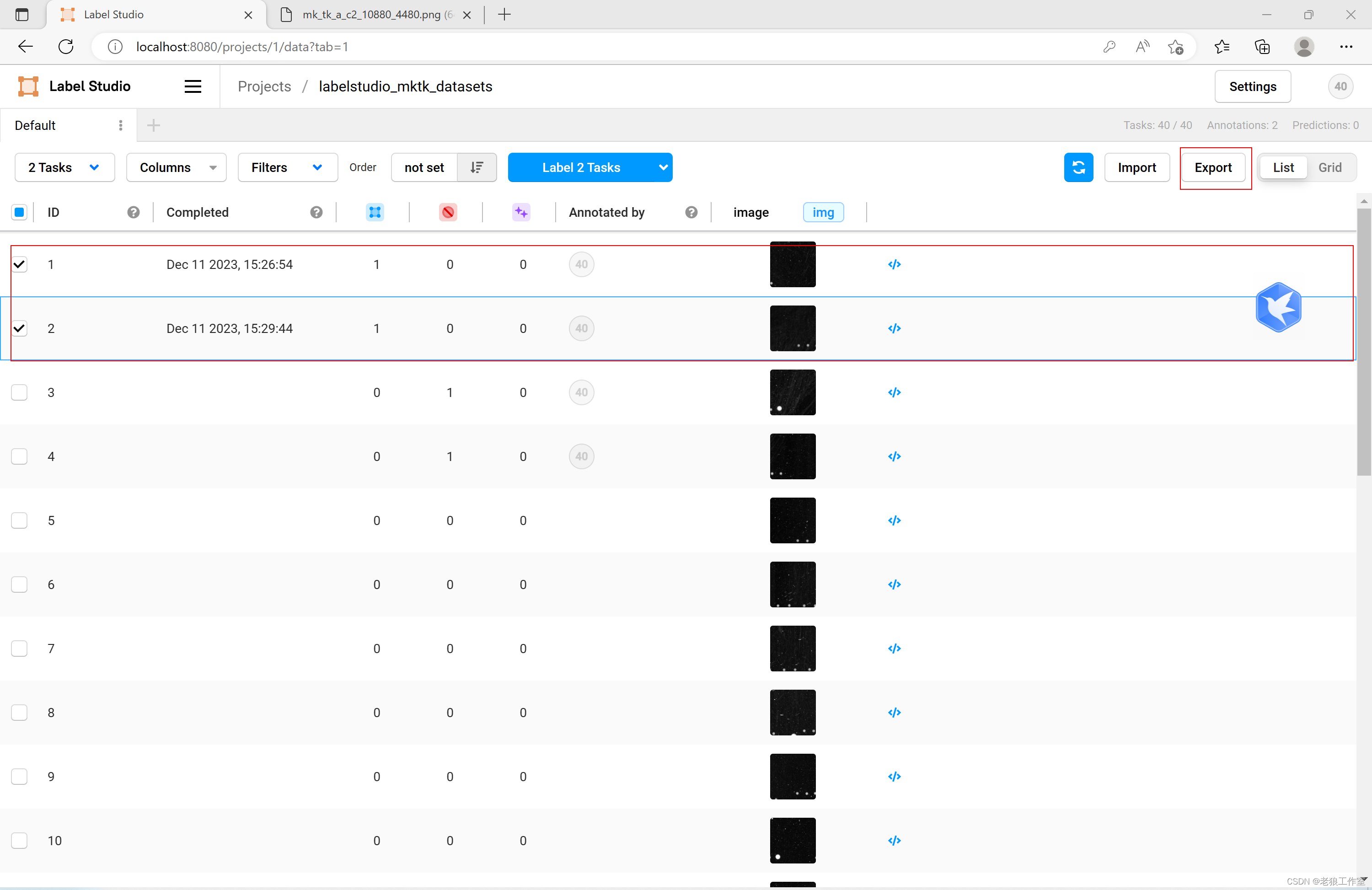
Task: Switch to Grid view
Action: pyautogui.click(x=1329, y=167)
